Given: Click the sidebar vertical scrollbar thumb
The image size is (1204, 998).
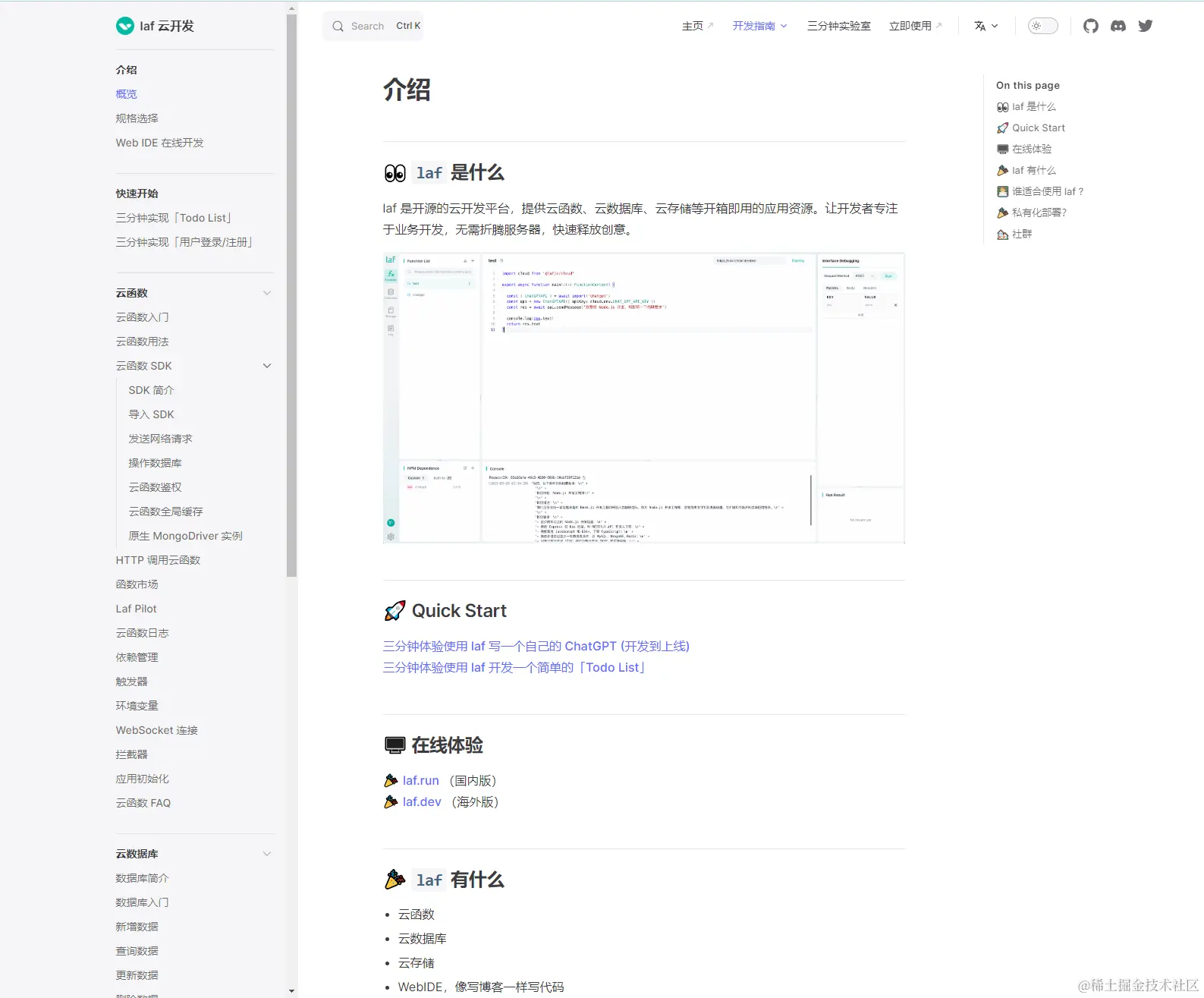Looking at the screenshot, I should coord(292,296).
